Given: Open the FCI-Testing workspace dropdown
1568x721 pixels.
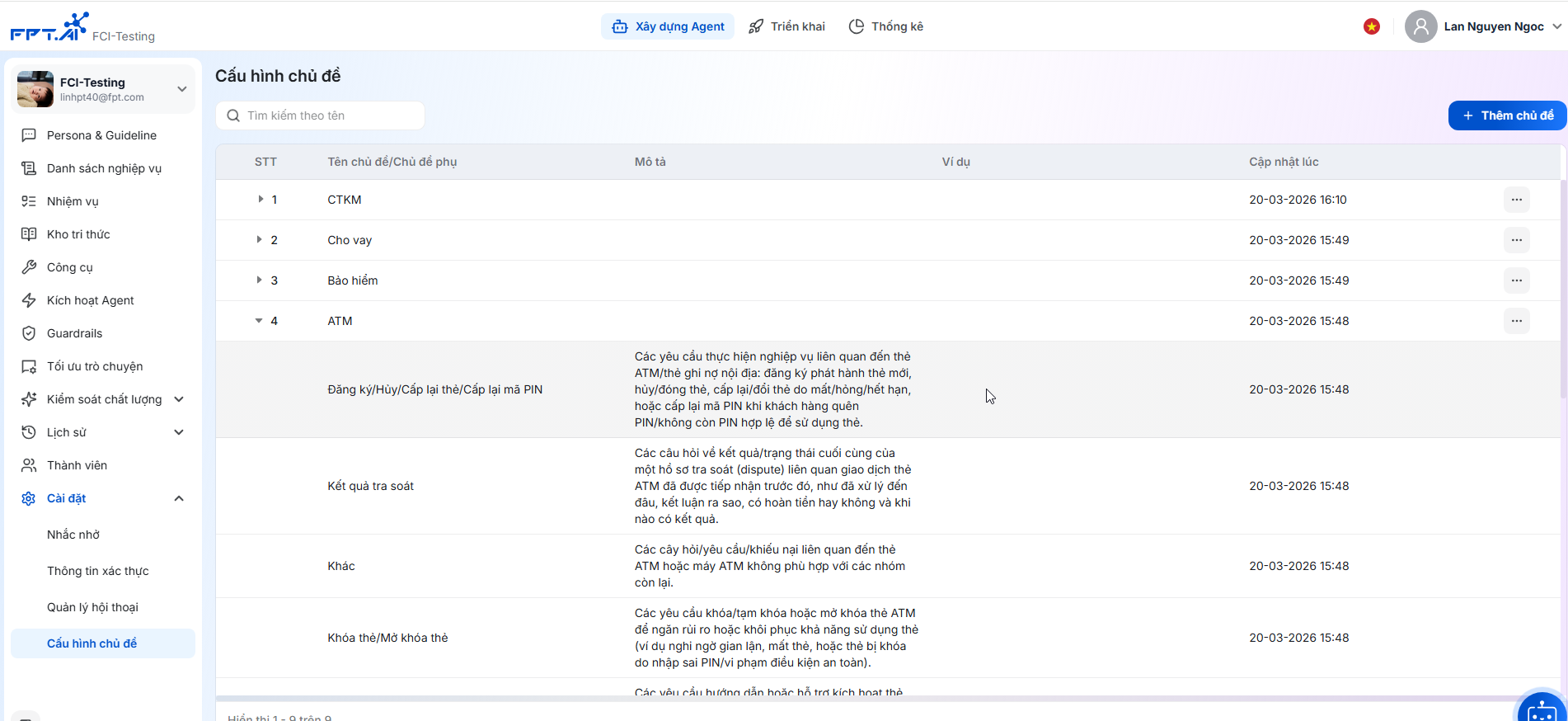Looking at the screenshot, I should (181, 89).
